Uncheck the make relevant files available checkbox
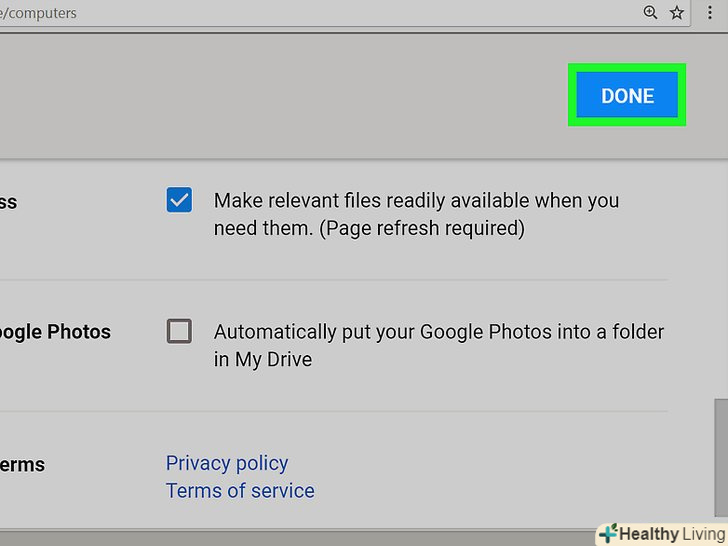Image resolution: width=728 pixels, height=546 pixels. coord(179,200)
